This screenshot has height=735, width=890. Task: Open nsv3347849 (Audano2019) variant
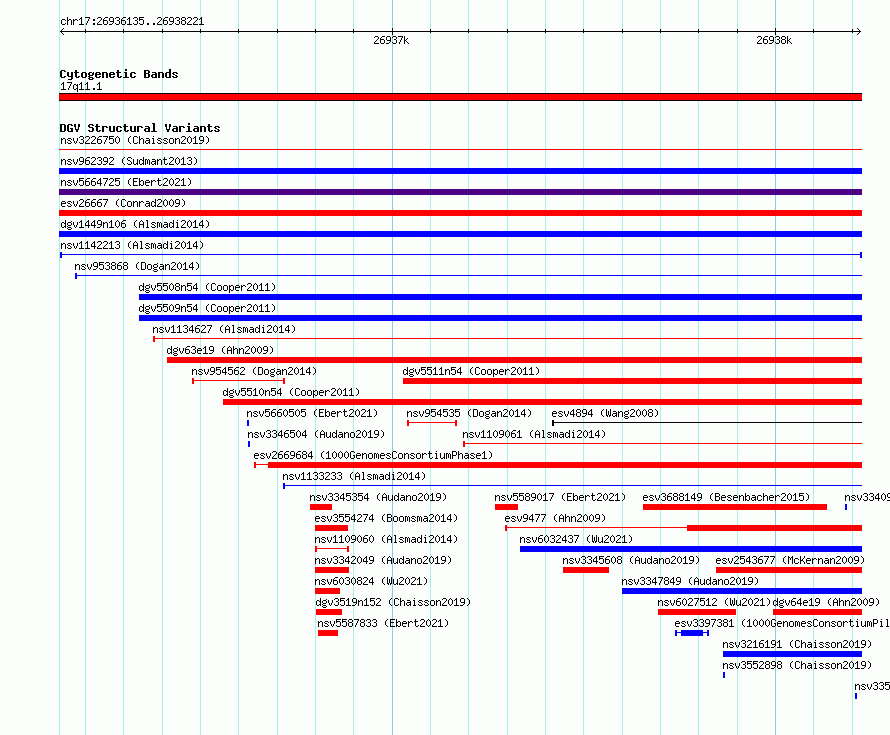point(690,581)
